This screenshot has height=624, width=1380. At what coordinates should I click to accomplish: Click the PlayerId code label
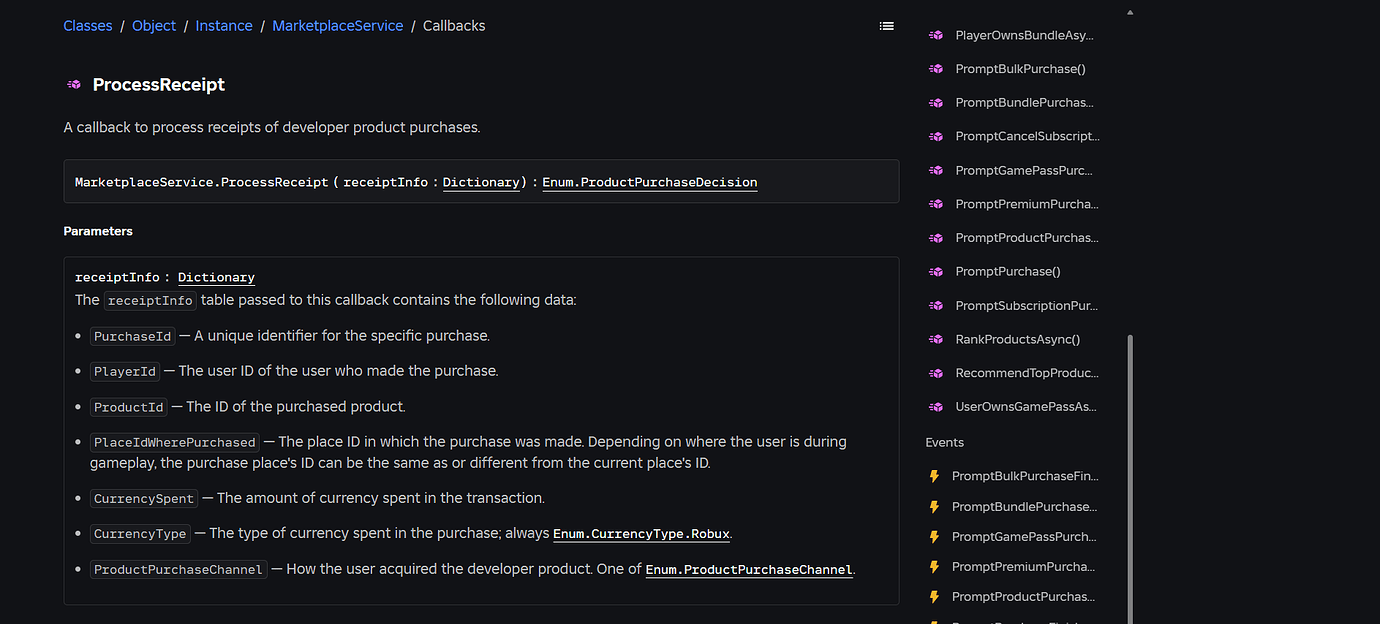point(125,372)
